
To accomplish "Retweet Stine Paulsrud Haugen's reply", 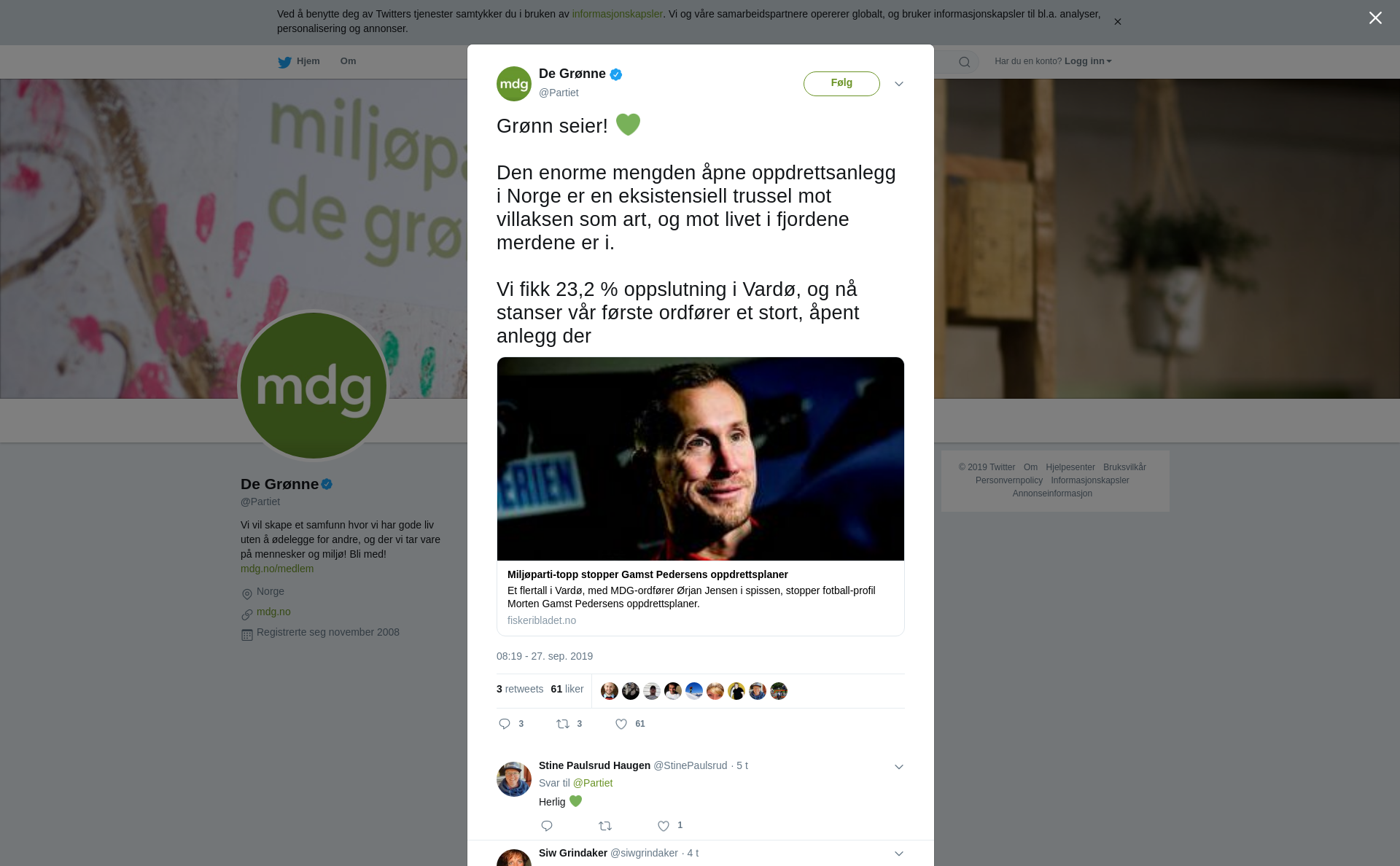I will (605, 826).
